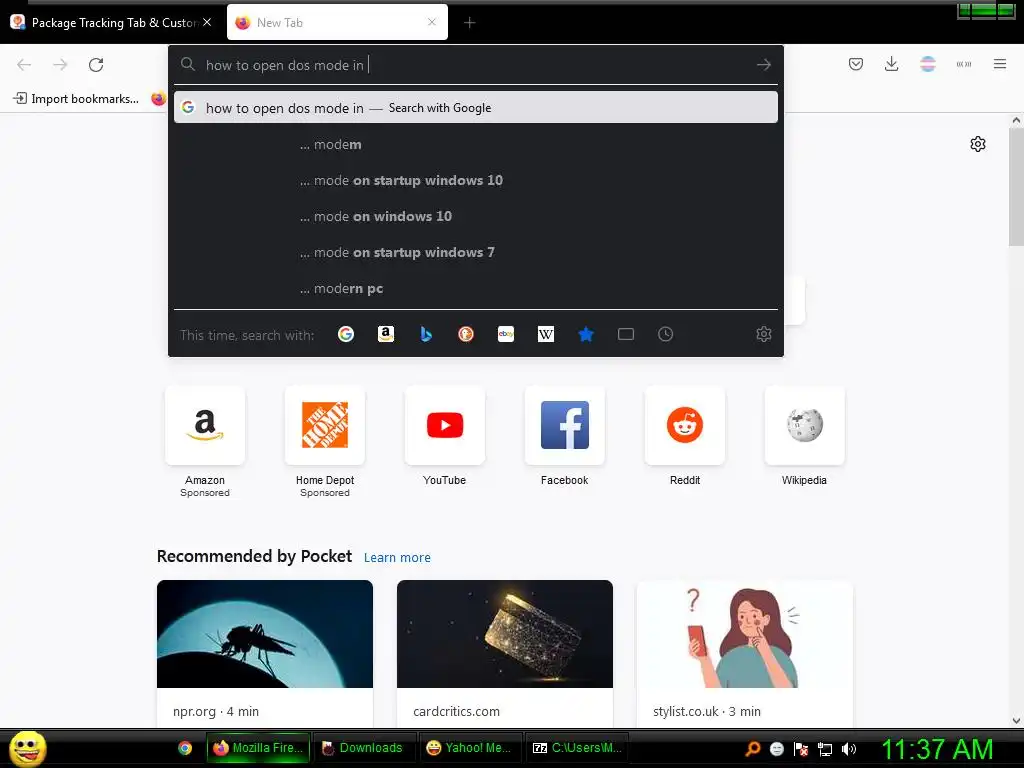The width and height of the screenshot is (1024, 768).
Task: Search this time with eBay icon
Action: coord(505,334)
